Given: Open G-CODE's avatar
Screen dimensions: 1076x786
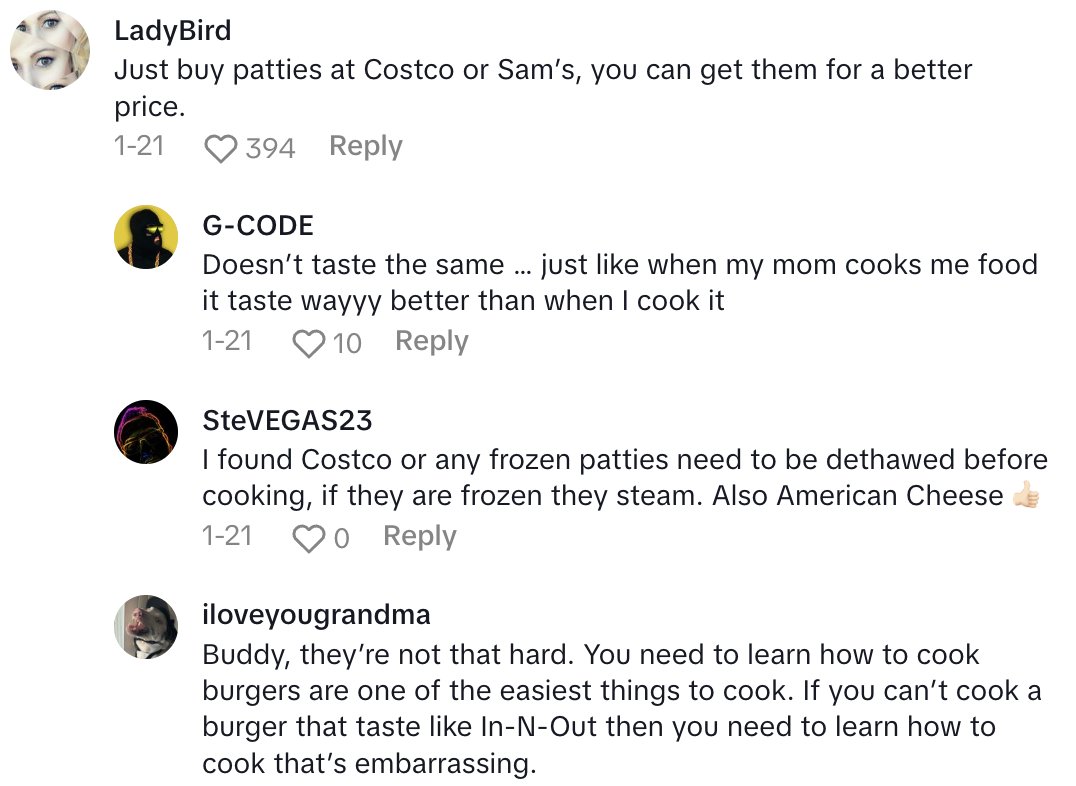Looking at the screenshot, I should pos(146,237).
